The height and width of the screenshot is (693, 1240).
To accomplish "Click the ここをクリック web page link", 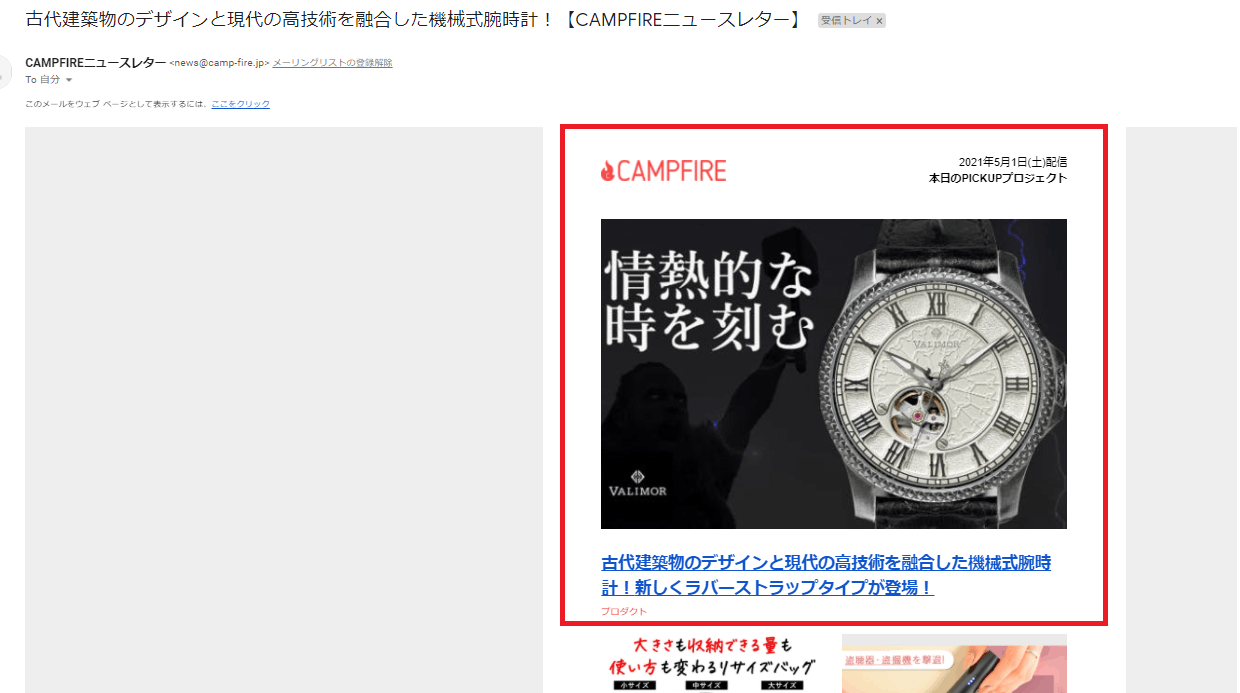I will click(240, 104).
